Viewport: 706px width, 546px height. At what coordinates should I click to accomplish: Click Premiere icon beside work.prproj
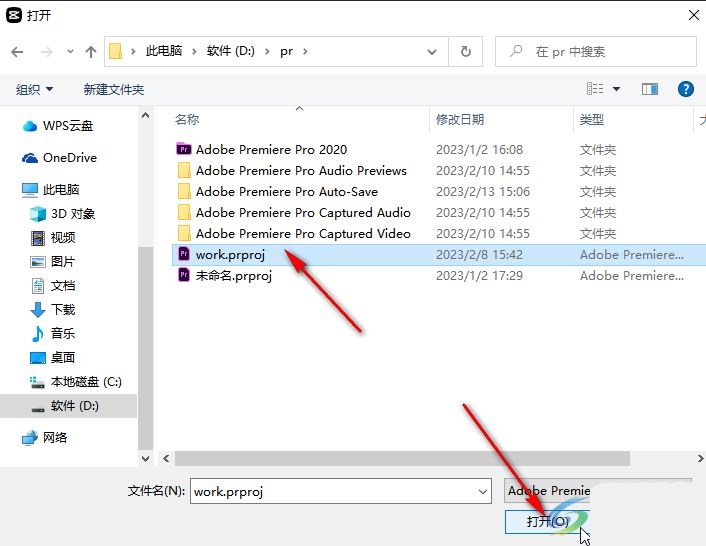click(x=184, y=254)
